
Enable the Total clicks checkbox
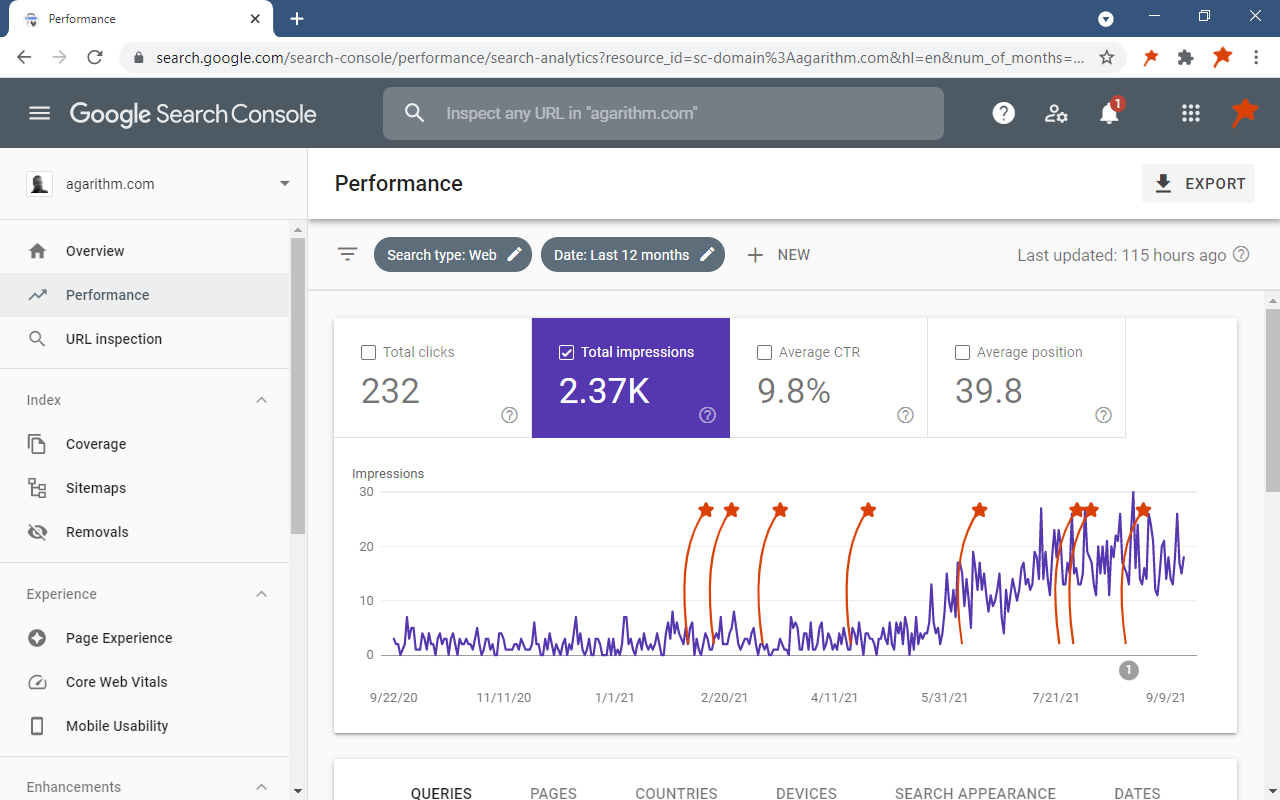point(369,352)
